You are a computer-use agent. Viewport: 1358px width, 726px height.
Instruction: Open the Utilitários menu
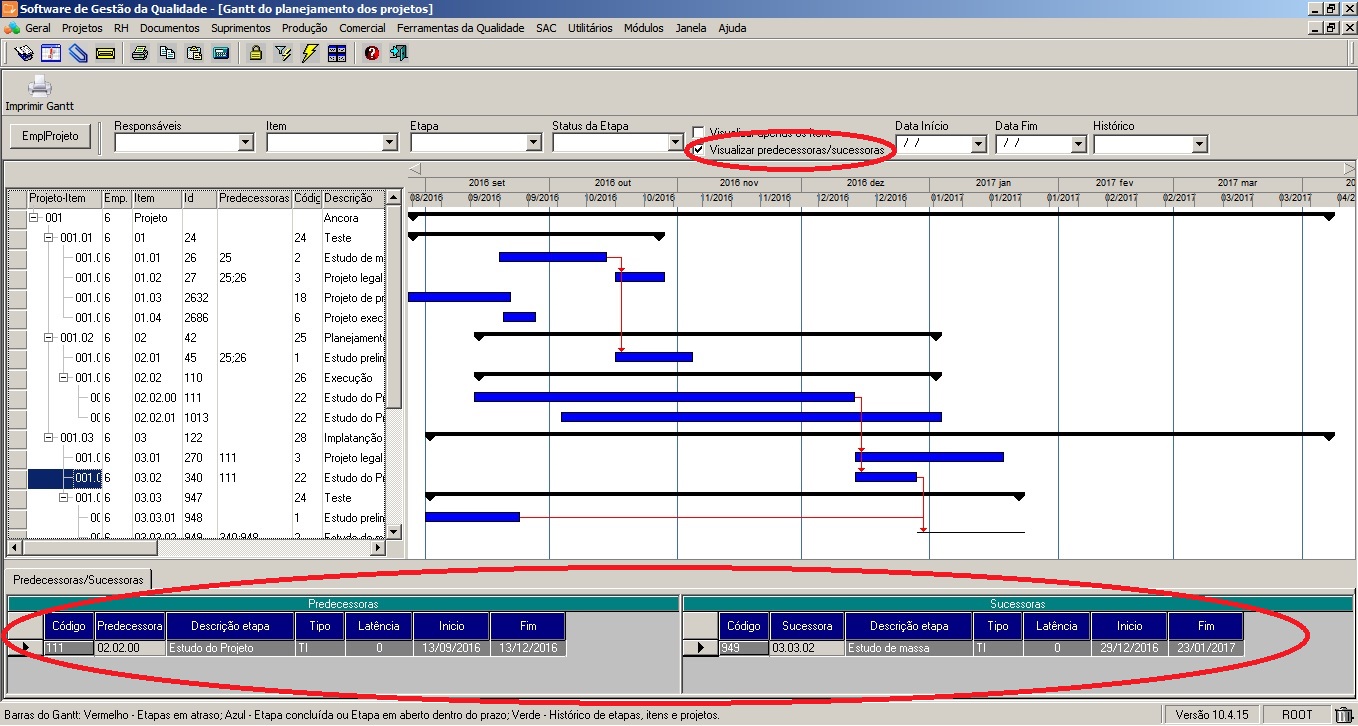pyautogui.click(x=590, y=28)
